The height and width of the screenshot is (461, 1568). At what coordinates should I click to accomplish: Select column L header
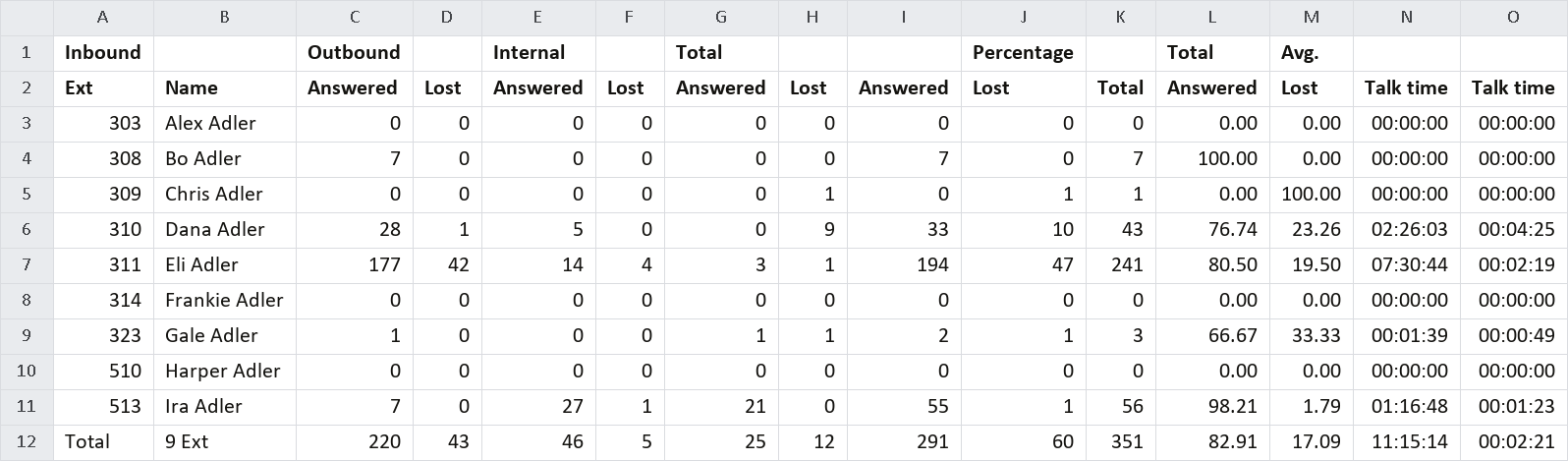click(x=1212, y=17)
